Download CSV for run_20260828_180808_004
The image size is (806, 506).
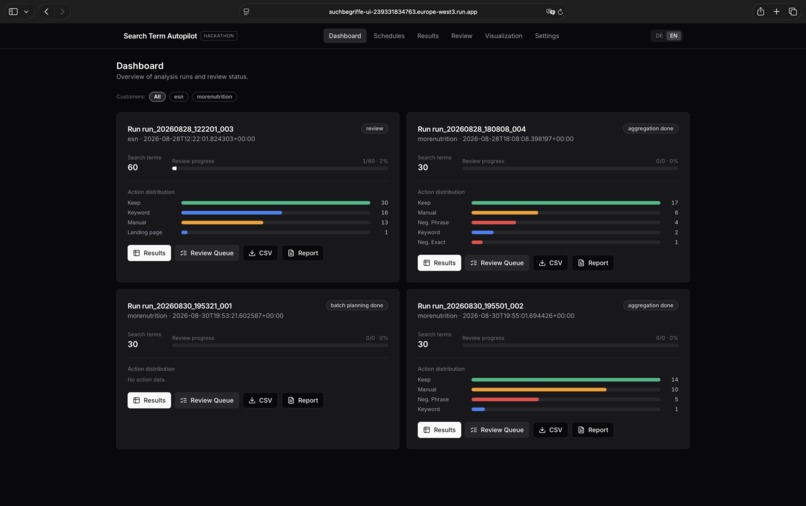pos(551,263)
